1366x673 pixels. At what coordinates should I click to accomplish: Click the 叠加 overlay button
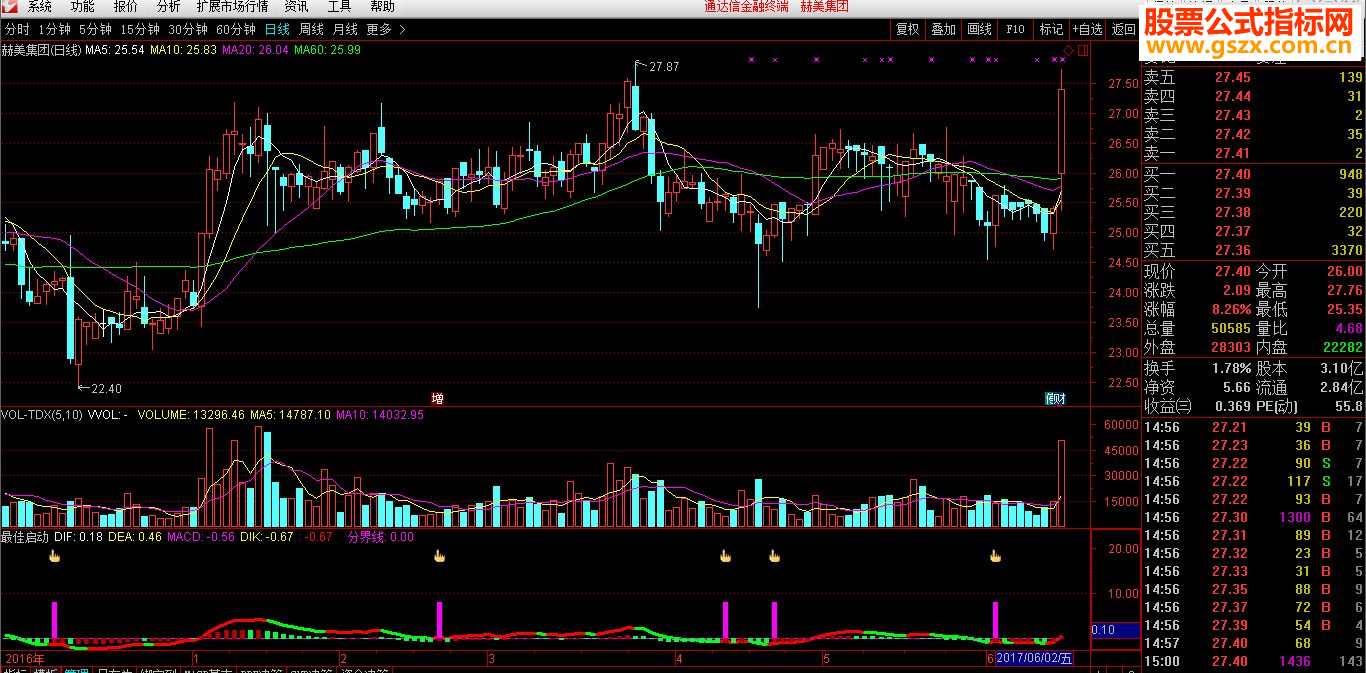point(943,30)
